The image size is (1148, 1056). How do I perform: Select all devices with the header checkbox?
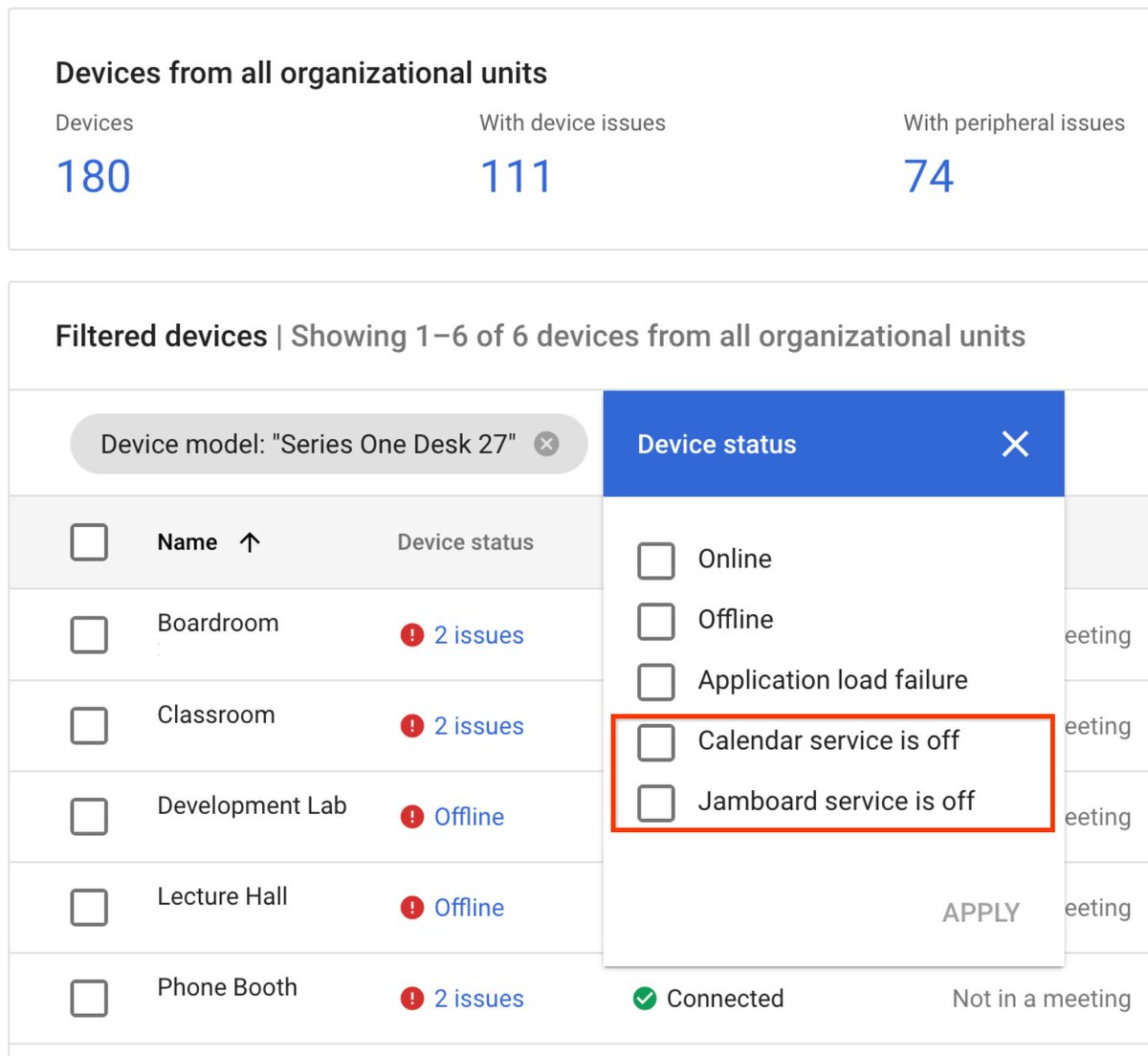tap(88, 541)
